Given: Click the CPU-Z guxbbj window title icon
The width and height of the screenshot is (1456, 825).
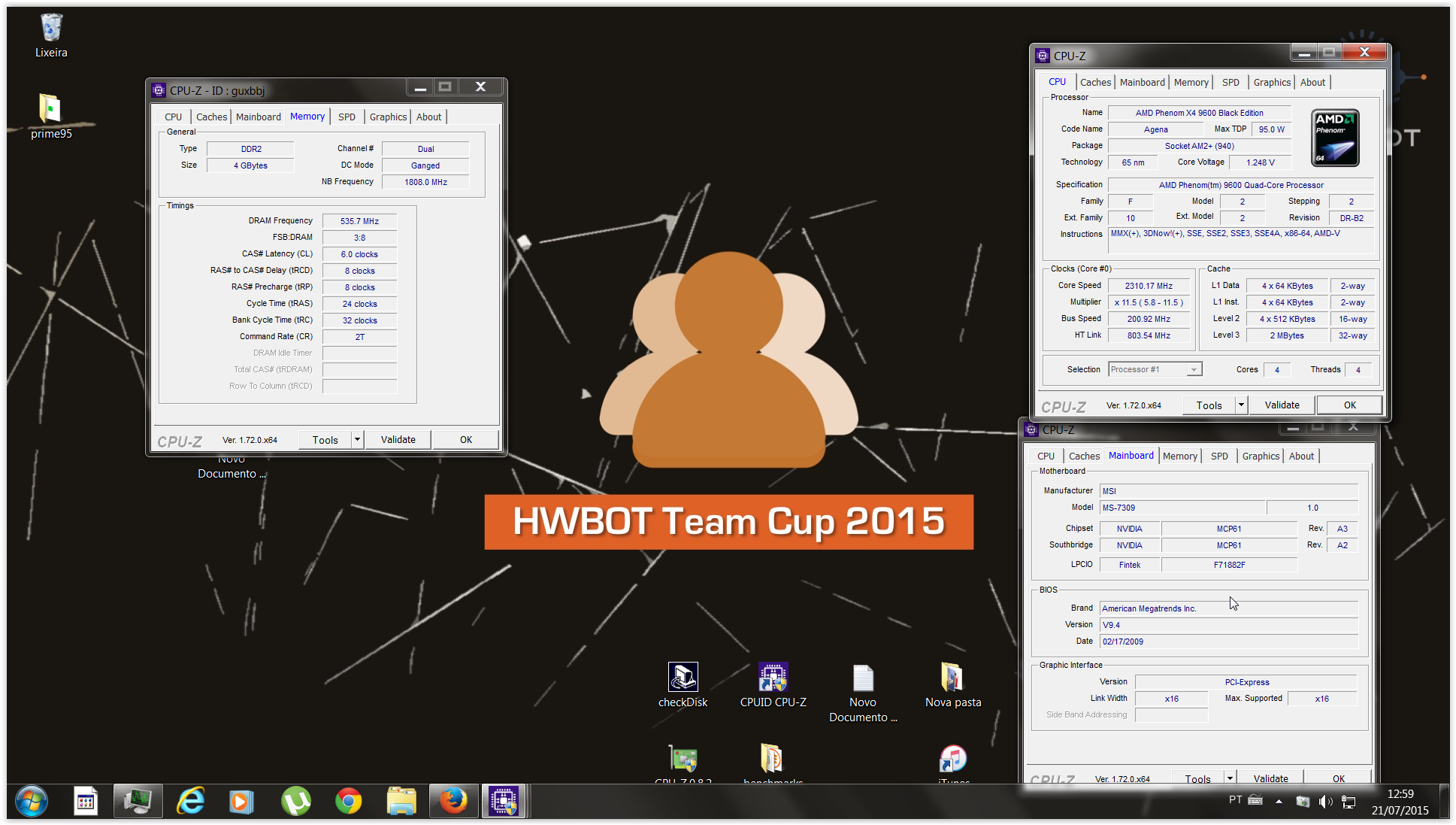Looking at the screenshot, I should pyautogui.click(x=159, y=90).
